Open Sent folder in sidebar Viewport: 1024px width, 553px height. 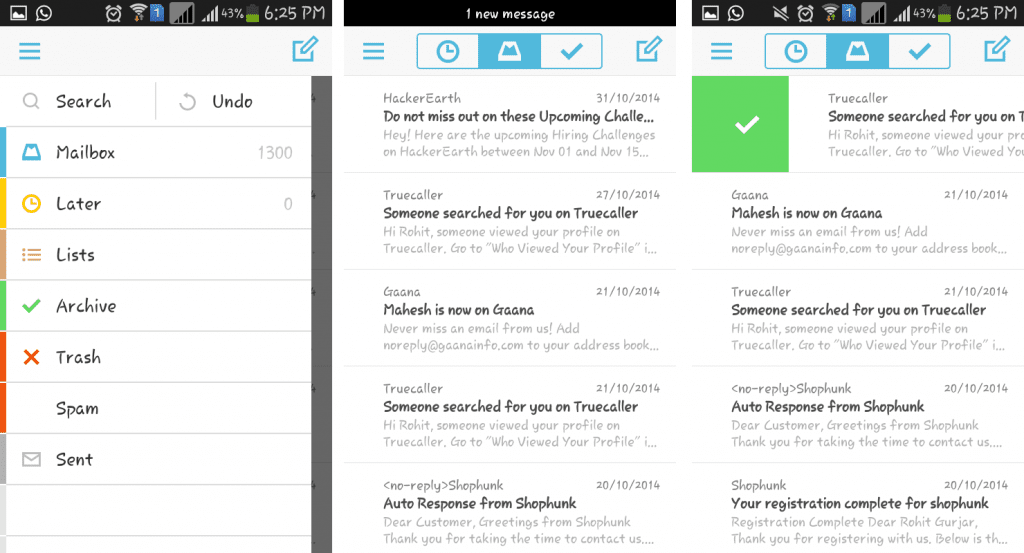[x=155, y=459]
